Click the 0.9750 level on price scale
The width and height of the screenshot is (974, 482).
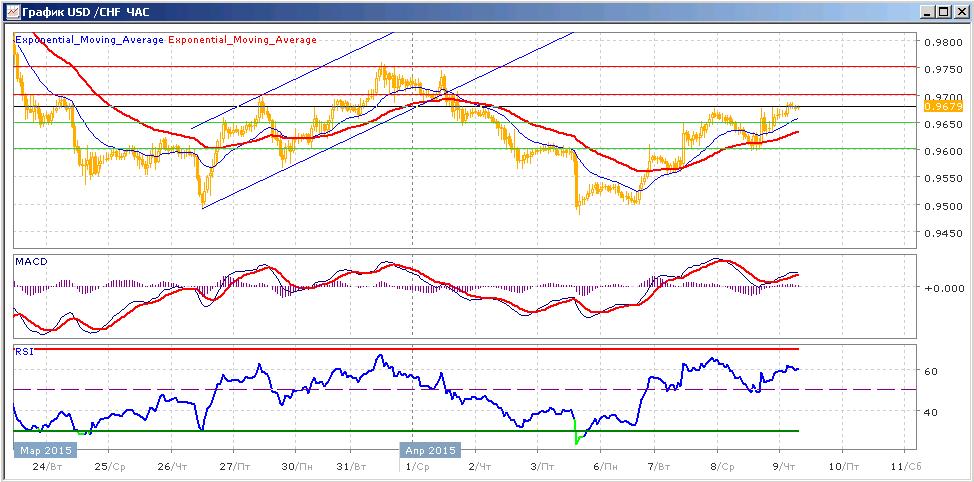942,70
